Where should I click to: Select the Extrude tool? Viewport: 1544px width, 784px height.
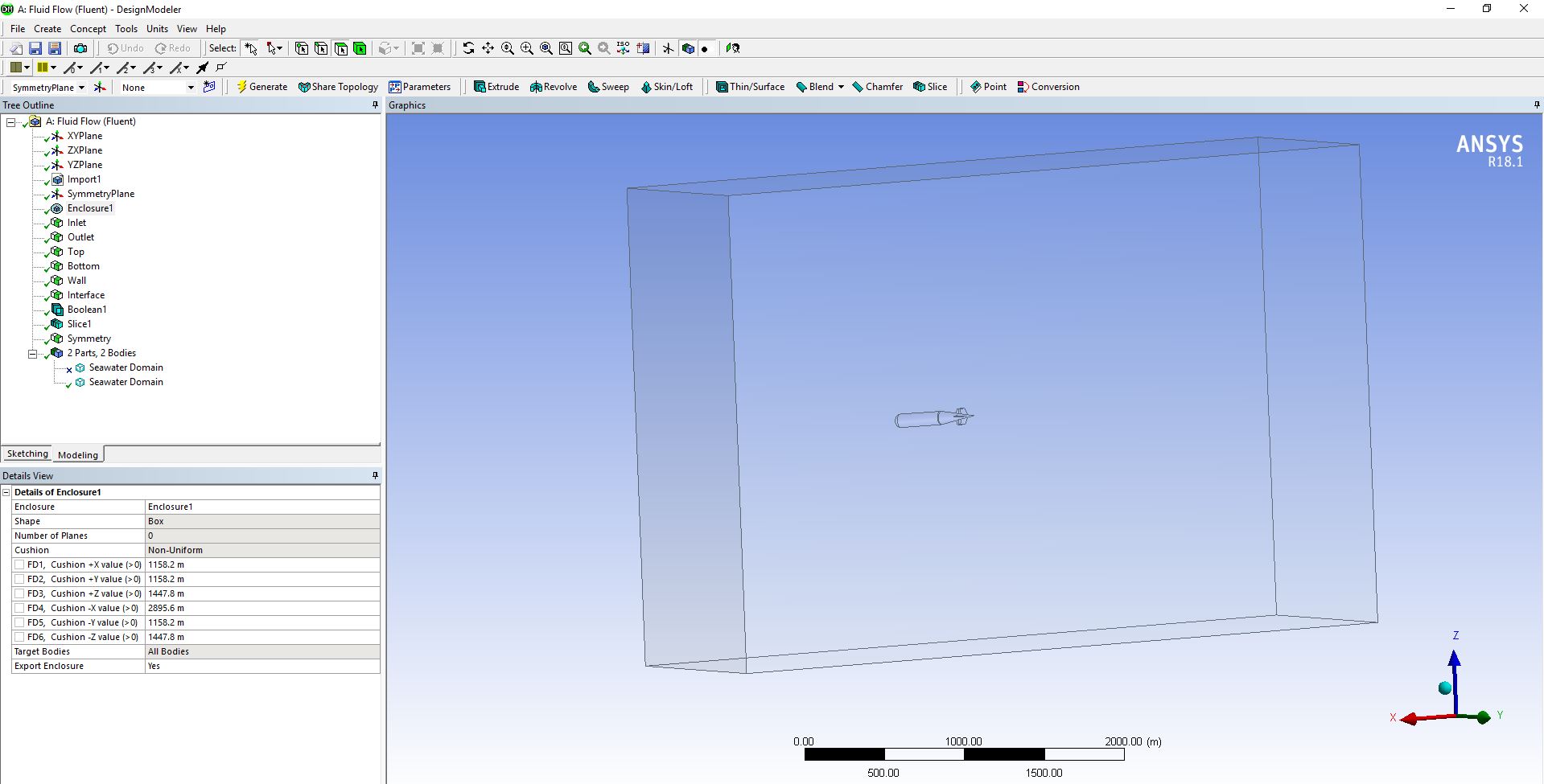tap(496, 87)
